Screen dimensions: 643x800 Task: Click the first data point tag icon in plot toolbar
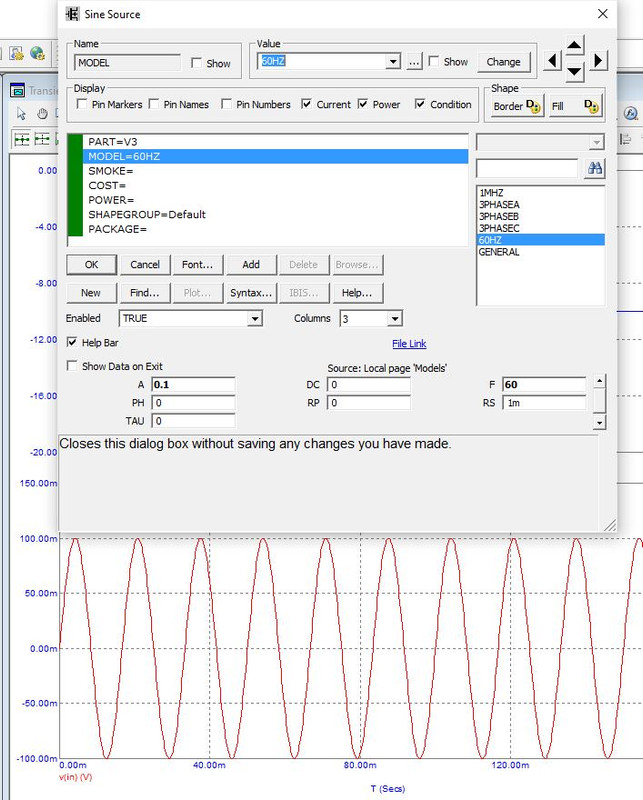[21, 139]
